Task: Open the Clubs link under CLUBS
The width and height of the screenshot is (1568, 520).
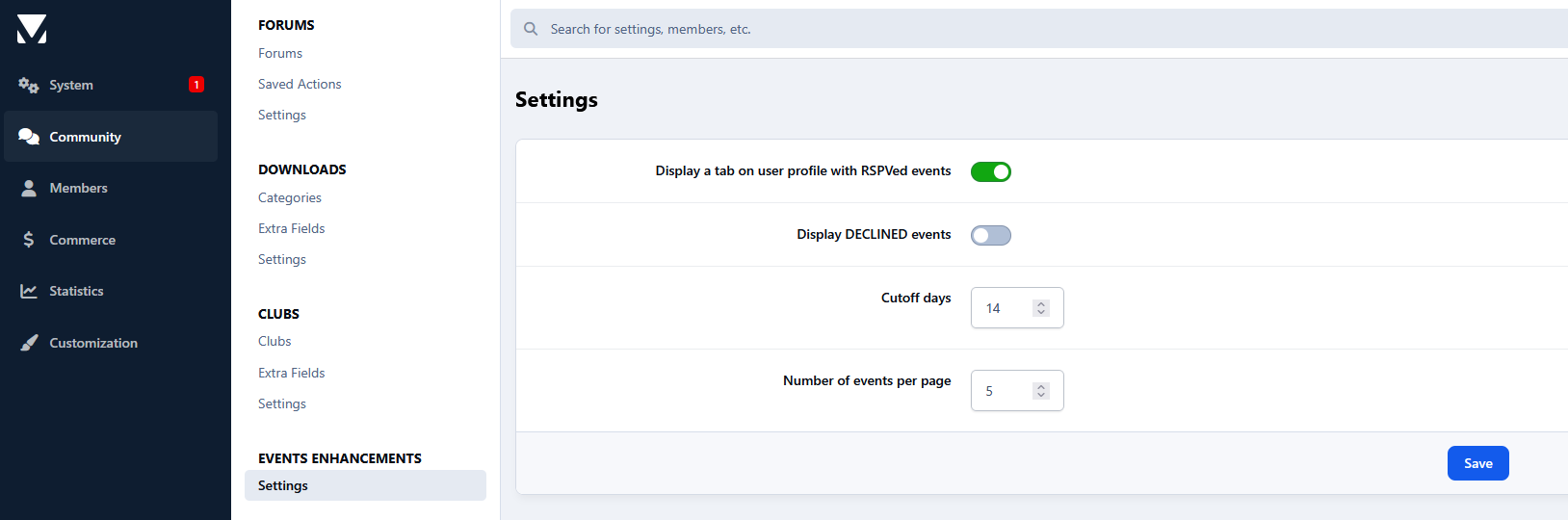Action: [x=274, y=341]
